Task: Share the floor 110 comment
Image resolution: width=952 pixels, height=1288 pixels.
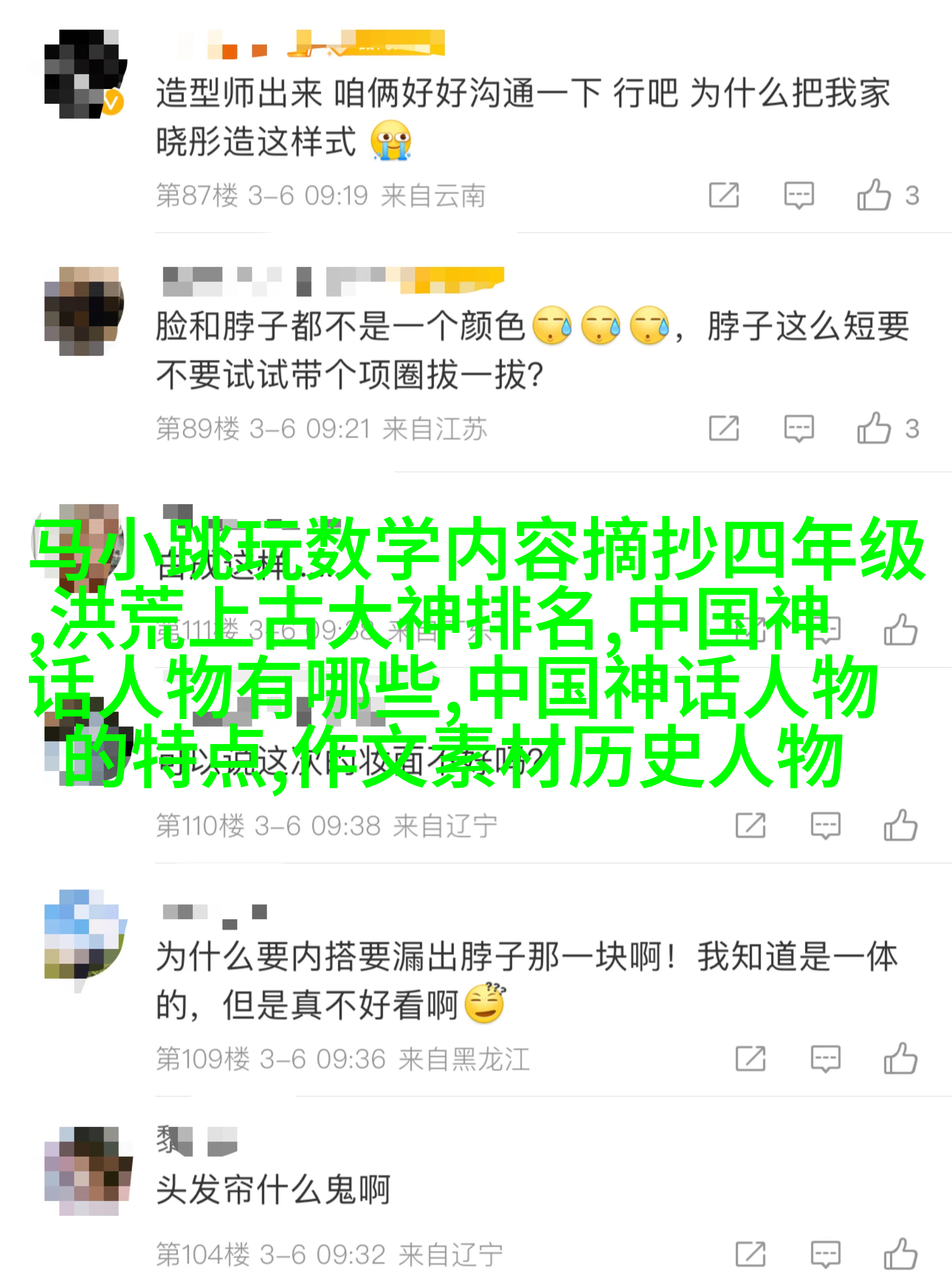Action: (750, 825)
